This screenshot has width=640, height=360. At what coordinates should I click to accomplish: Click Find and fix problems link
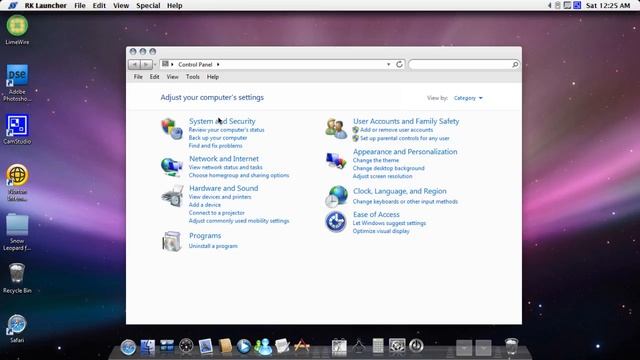coord(216,146)
